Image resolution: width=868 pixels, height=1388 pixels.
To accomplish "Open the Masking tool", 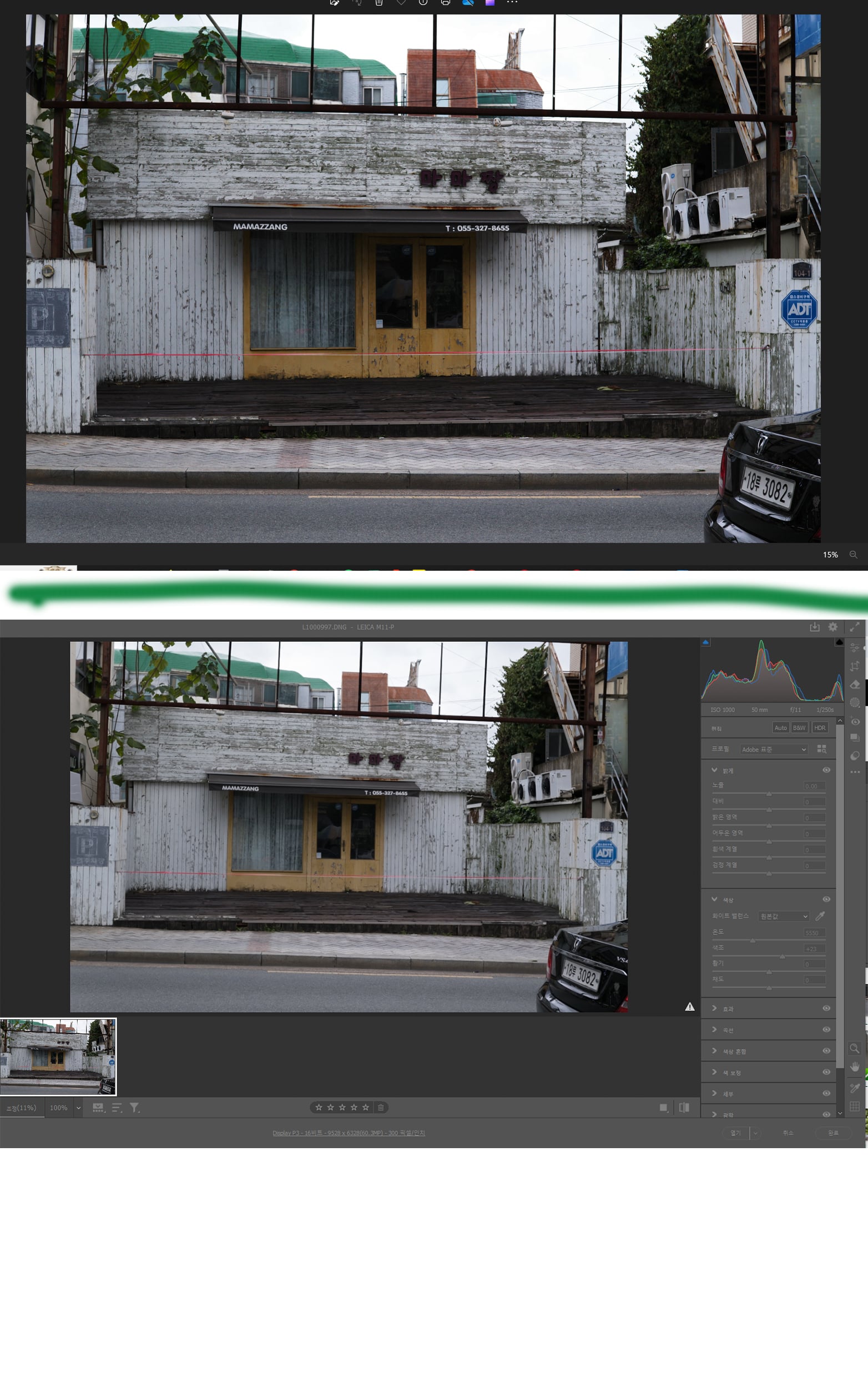I will pyautogui.click(x=855, y=702).
